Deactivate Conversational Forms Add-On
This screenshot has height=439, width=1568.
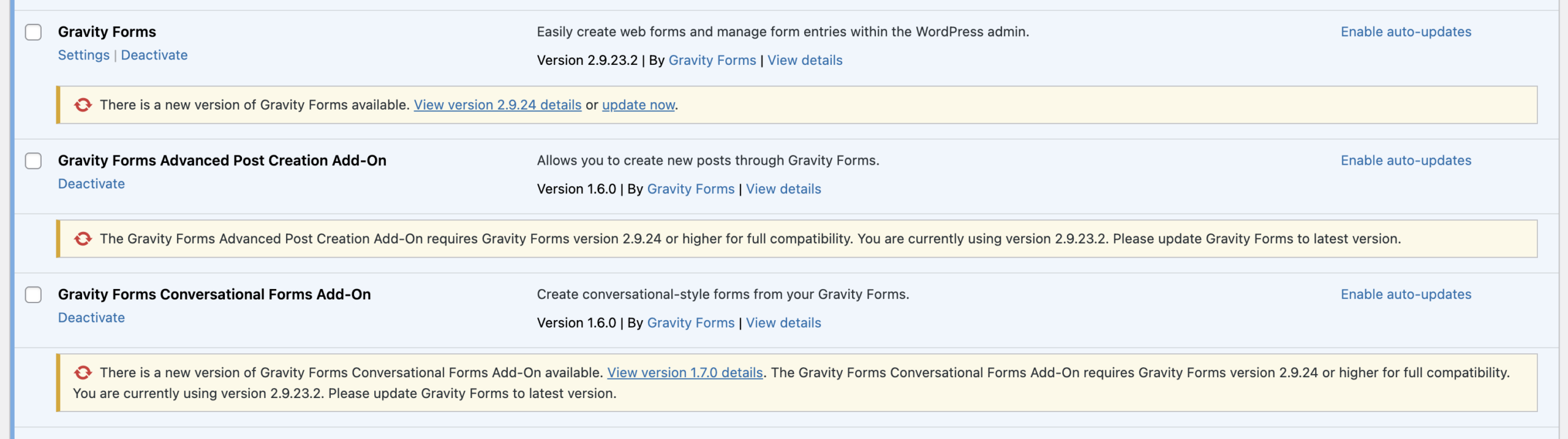click(x=91, y=318)
